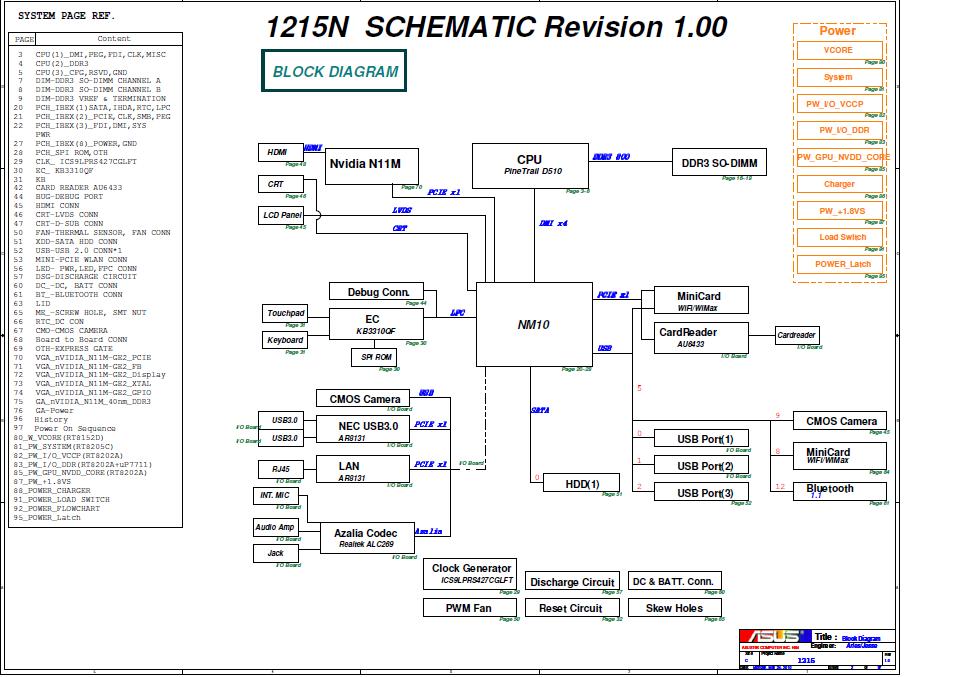The image size is (960, 677).
Task: Select the NM10 chipset block
Action: 534,324
